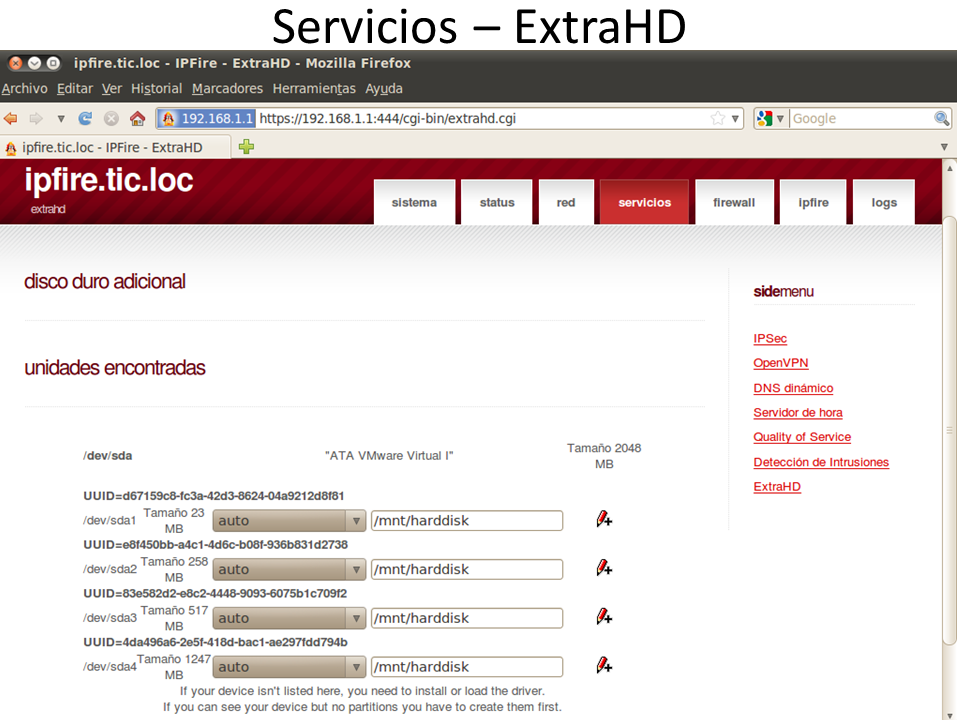Click the browser reload icon
The height and width of the screenshot is (720, 960).
coord(85,118)
